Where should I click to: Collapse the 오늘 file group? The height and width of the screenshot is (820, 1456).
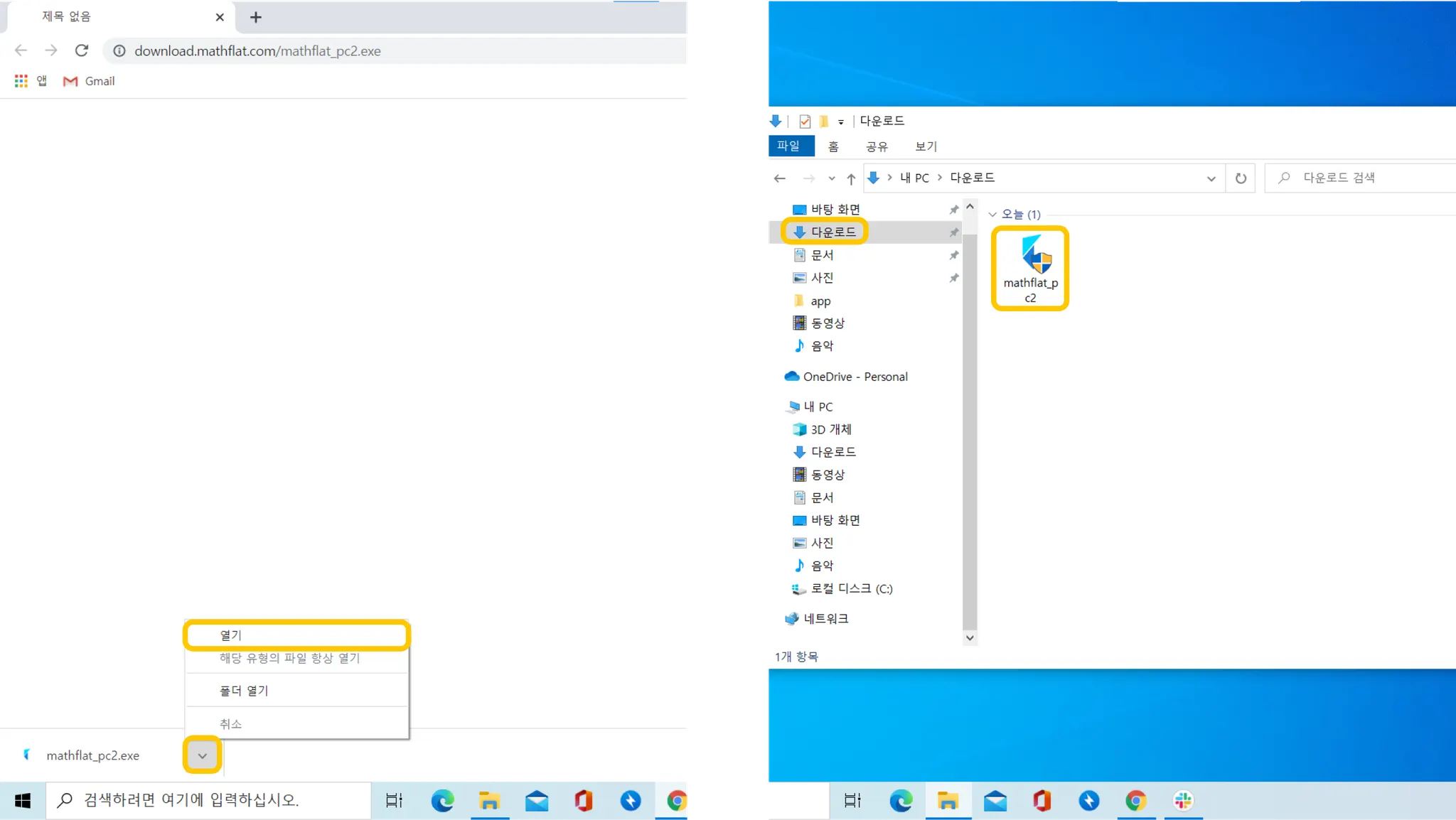tap(992, 215)
